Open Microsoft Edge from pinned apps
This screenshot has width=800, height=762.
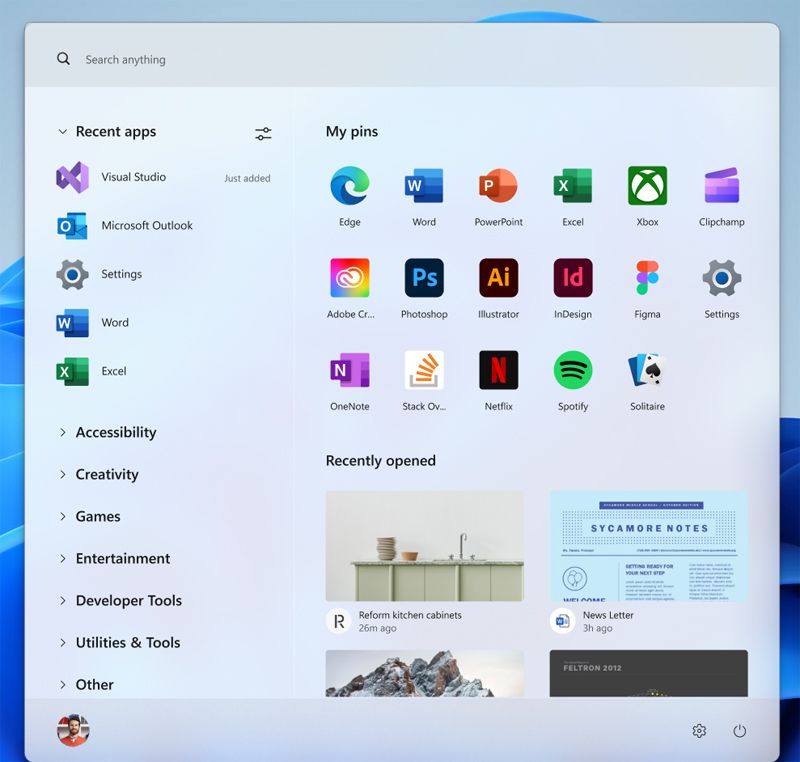click(x=349, y=186)
